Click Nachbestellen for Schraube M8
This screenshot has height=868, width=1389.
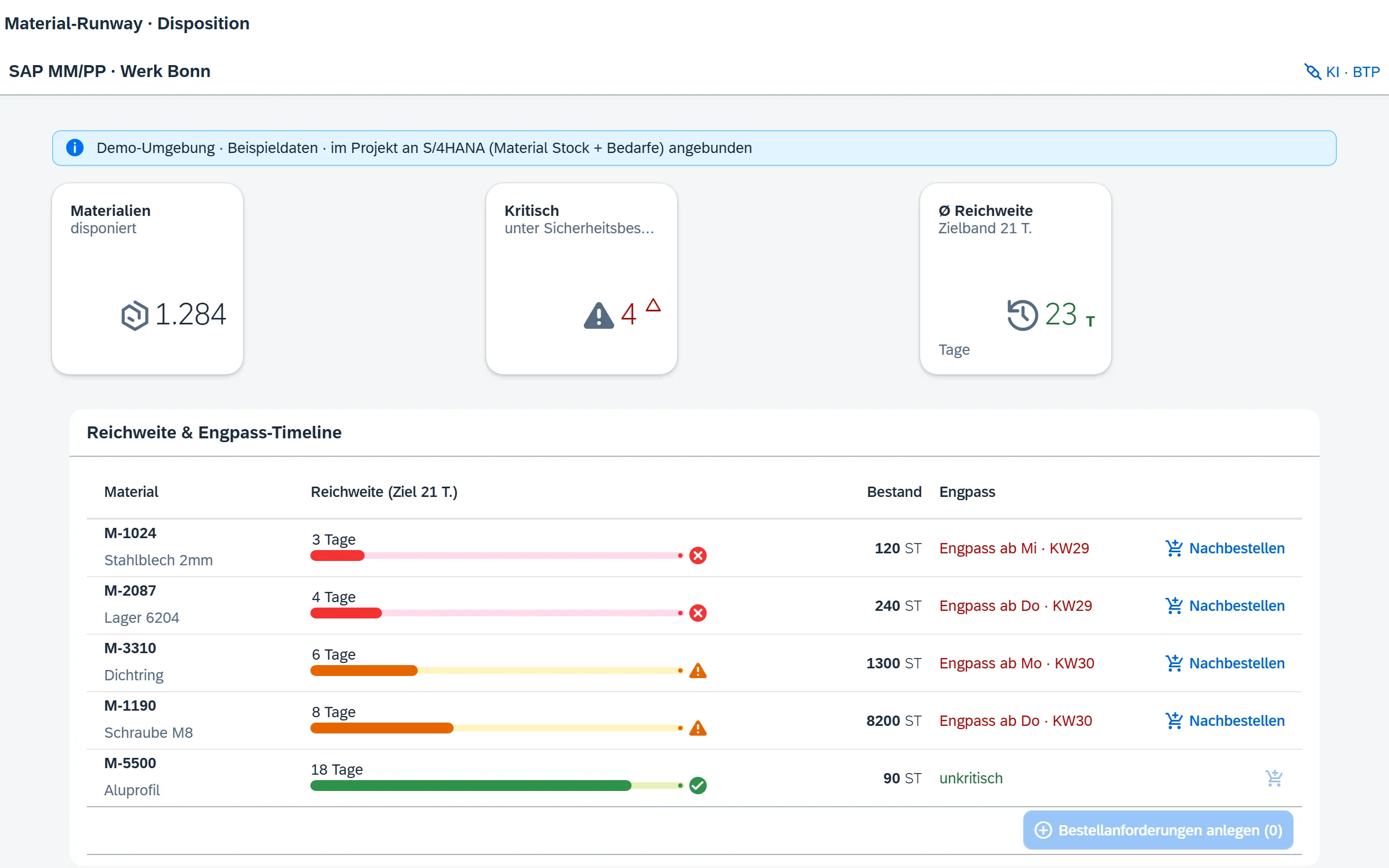coord(1225,720)
